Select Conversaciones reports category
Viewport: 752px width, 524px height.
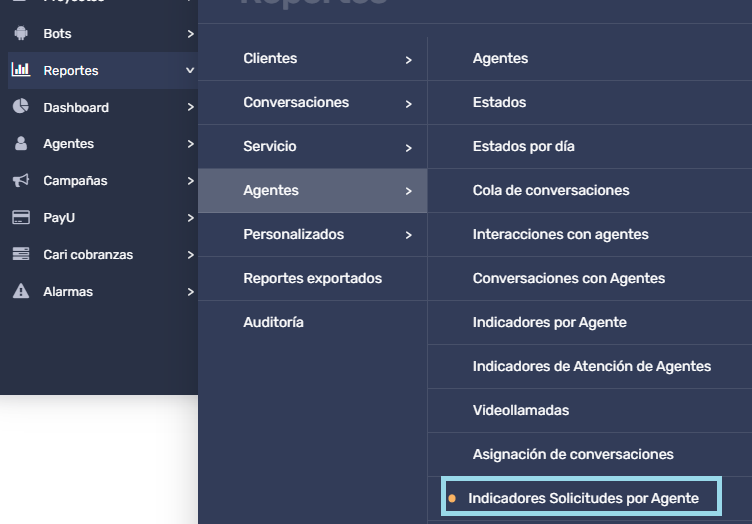click(312, 103)
